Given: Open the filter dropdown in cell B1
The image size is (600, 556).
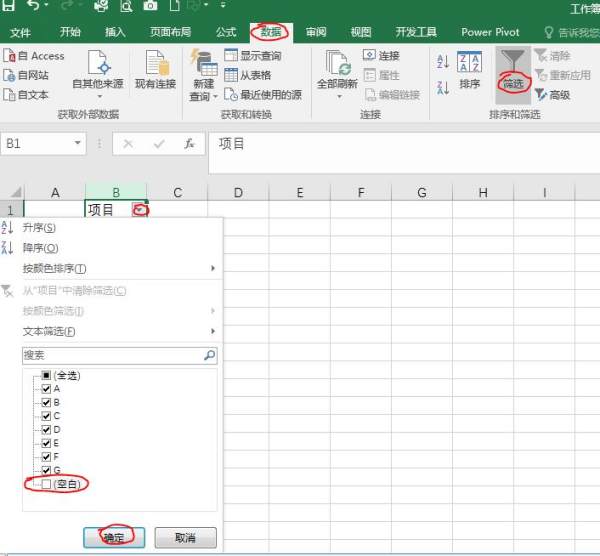Looking at the screenshot, I should (x=139, y=209).
